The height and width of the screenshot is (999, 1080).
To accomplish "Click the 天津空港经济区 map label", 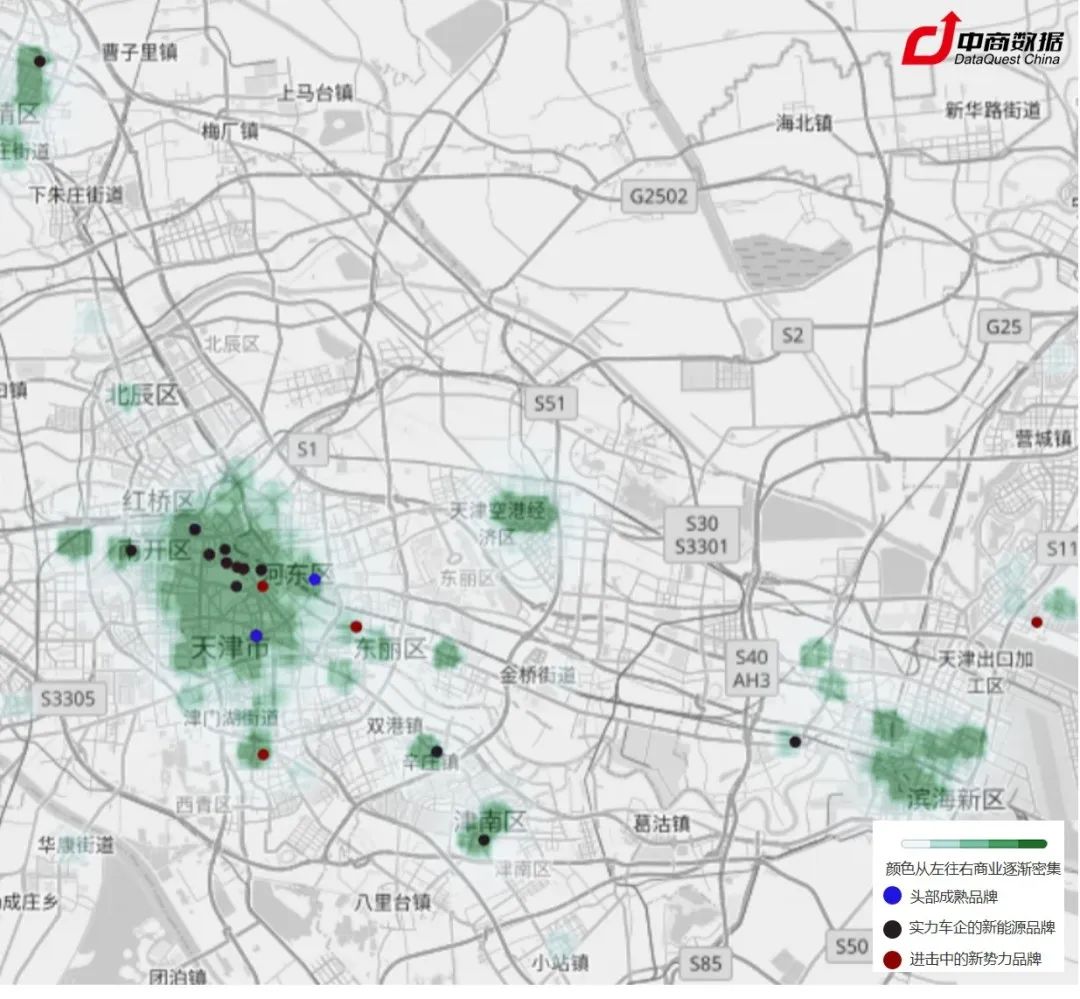I will point(499,512).
